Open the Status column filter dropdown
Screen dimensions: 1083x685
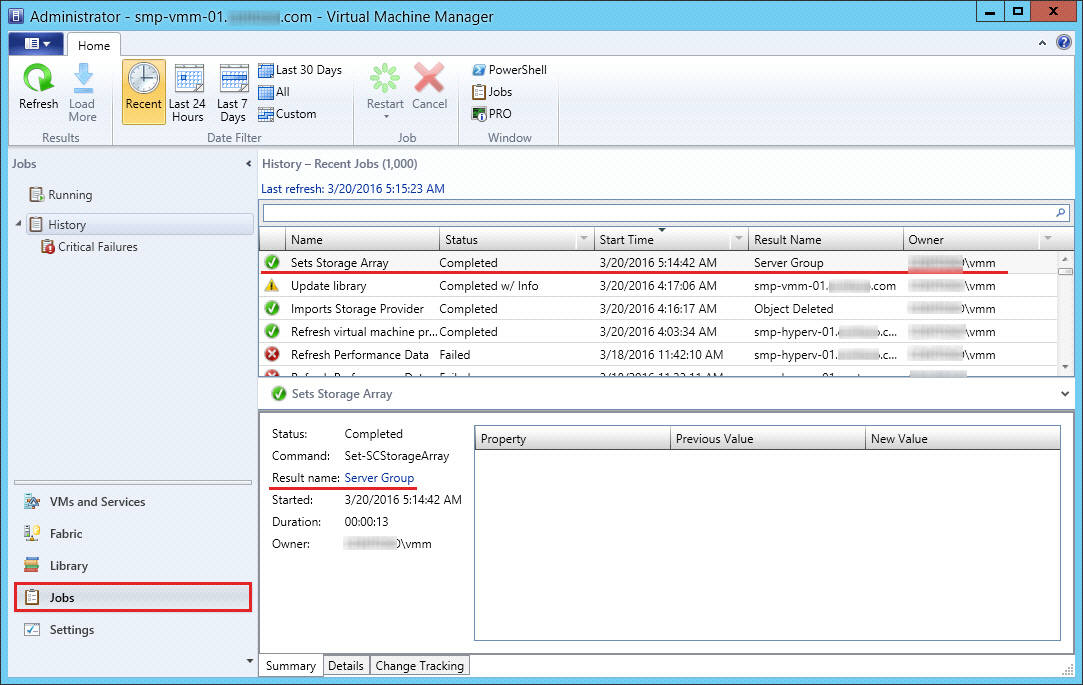pos(583,240)
